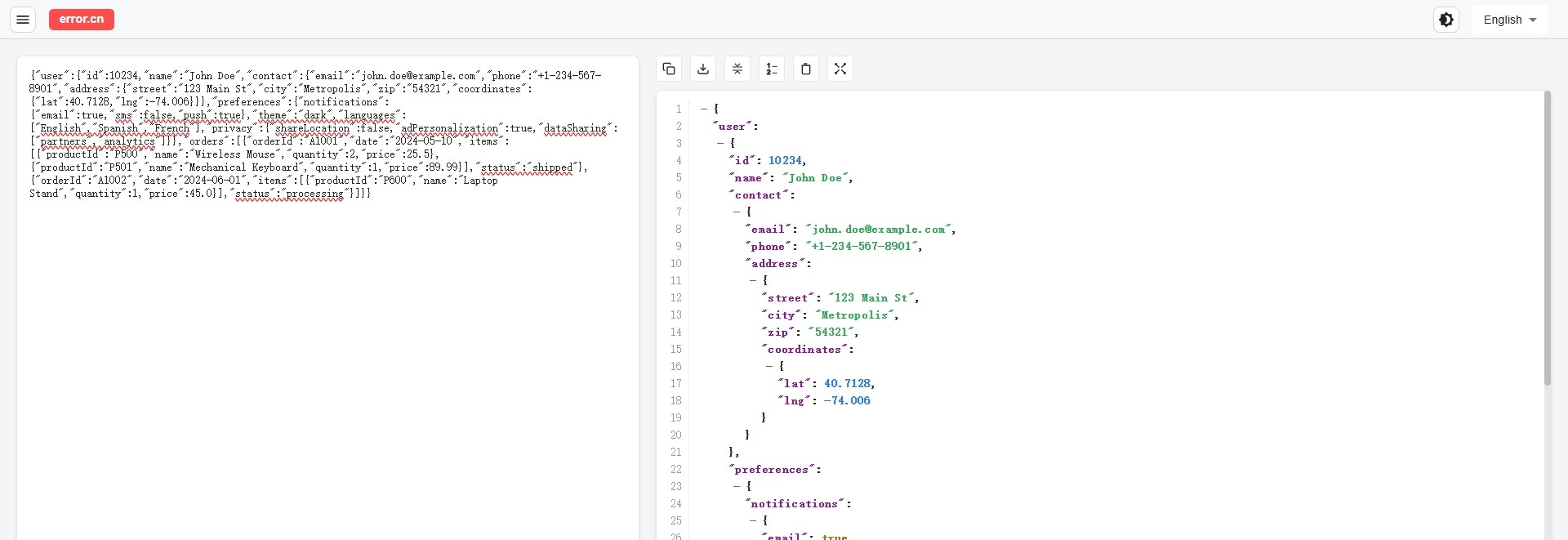Image resolution: width=1568 pixels, height=540 pixels.
Task: Click the city value "Metropolis"
Action: click(854, 315)
